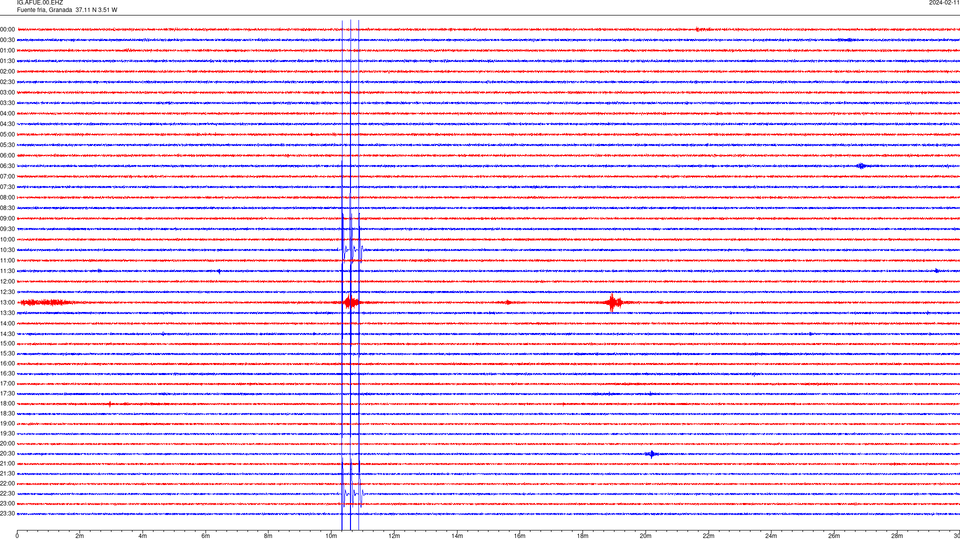The height and width of the screenshot is (540, 960).
Task: Select the 20:30 trace time label
Action: (7, 454)
